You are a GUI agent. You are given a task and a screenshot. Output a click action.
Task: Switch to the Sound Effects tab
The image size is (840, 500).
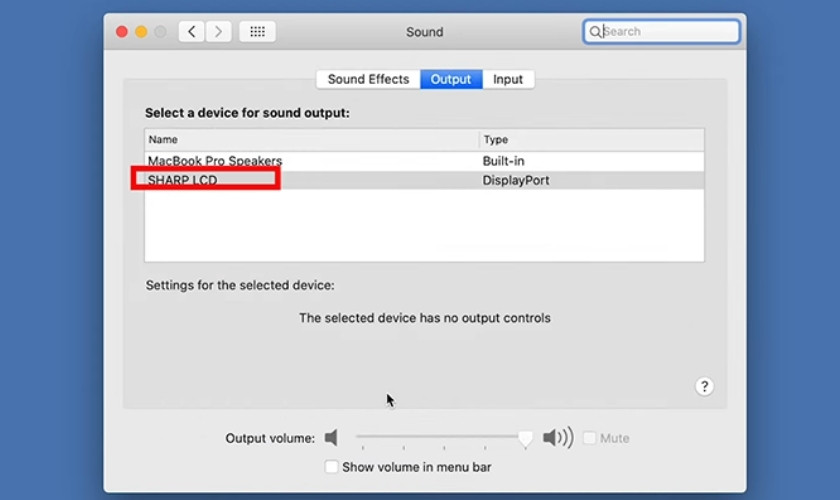[368, 80]
